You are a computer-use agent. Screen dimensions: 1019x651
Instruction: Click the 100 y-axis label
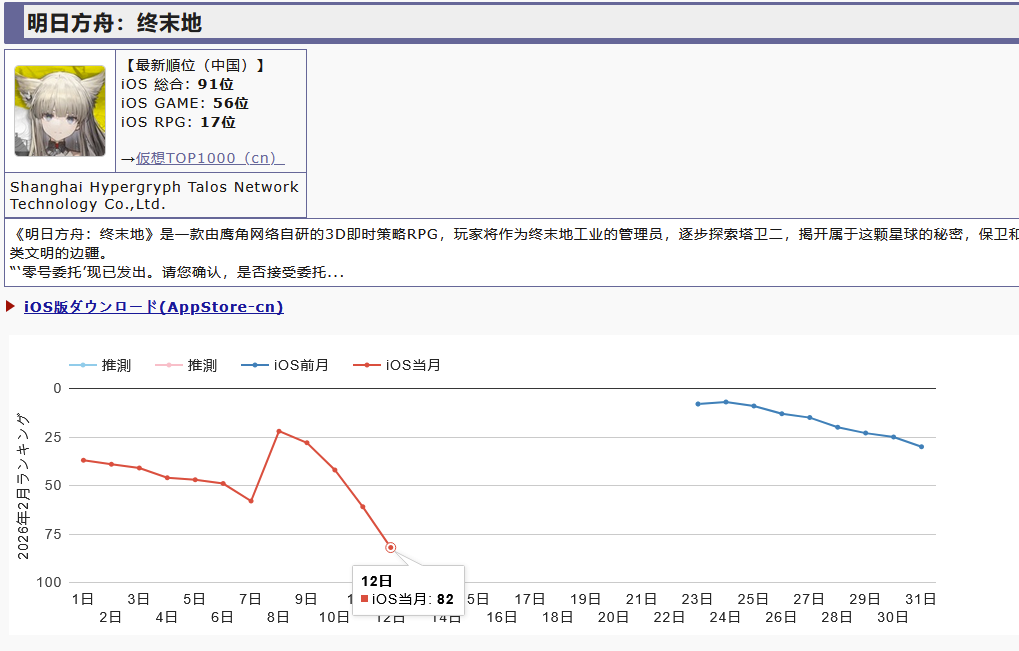pos(49,583)
